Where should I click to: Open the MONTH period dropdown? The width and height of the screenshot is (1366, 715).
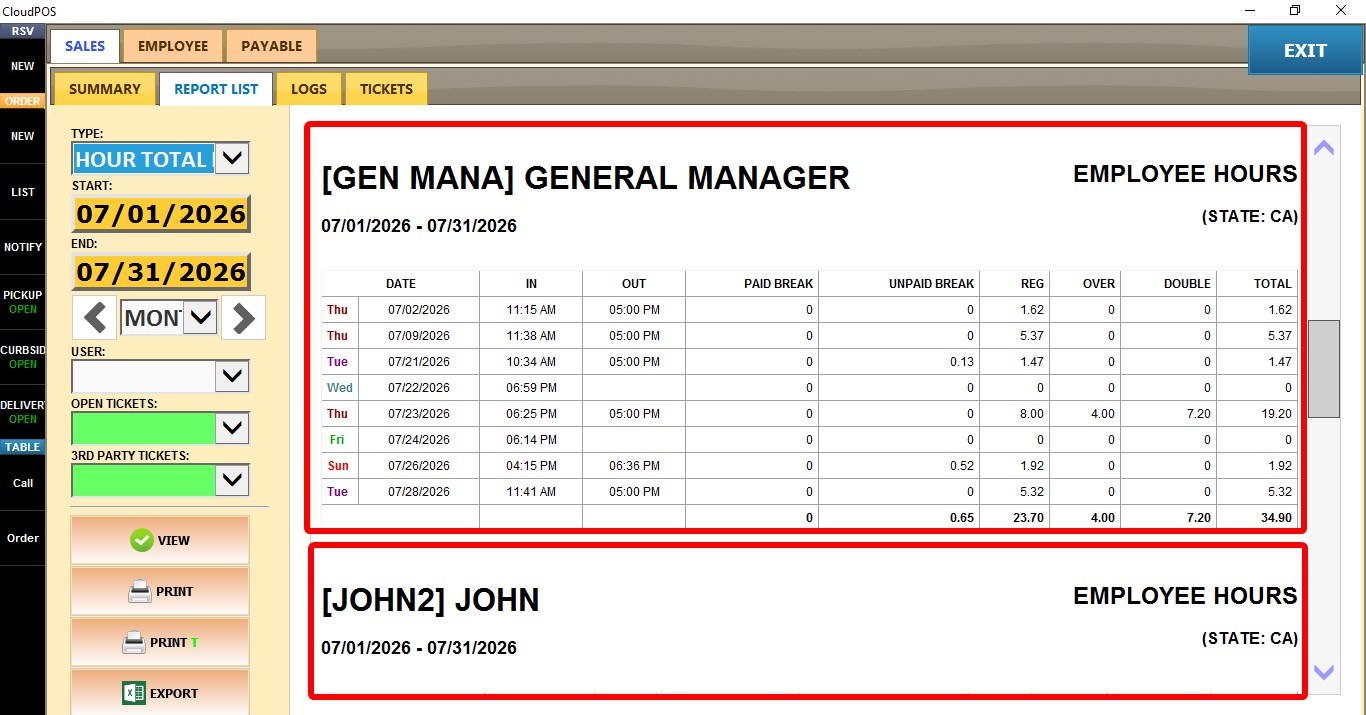pos(201,318)
